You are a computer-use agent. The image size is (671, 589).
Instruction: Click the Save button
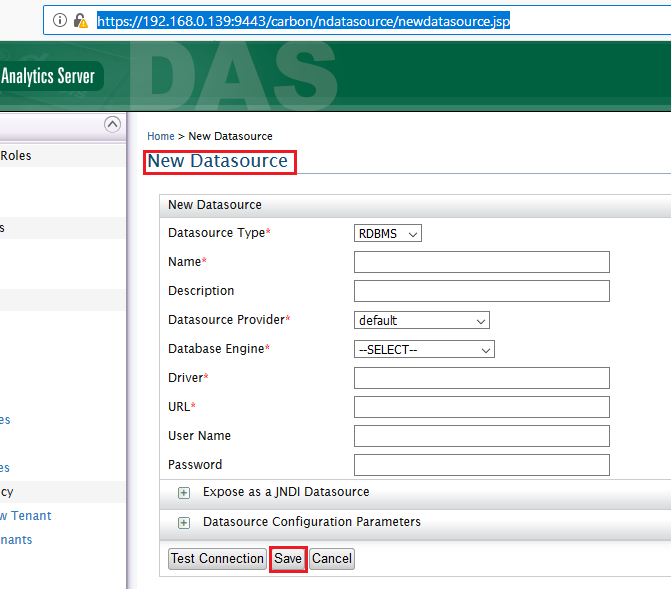(x=288, y=559)
